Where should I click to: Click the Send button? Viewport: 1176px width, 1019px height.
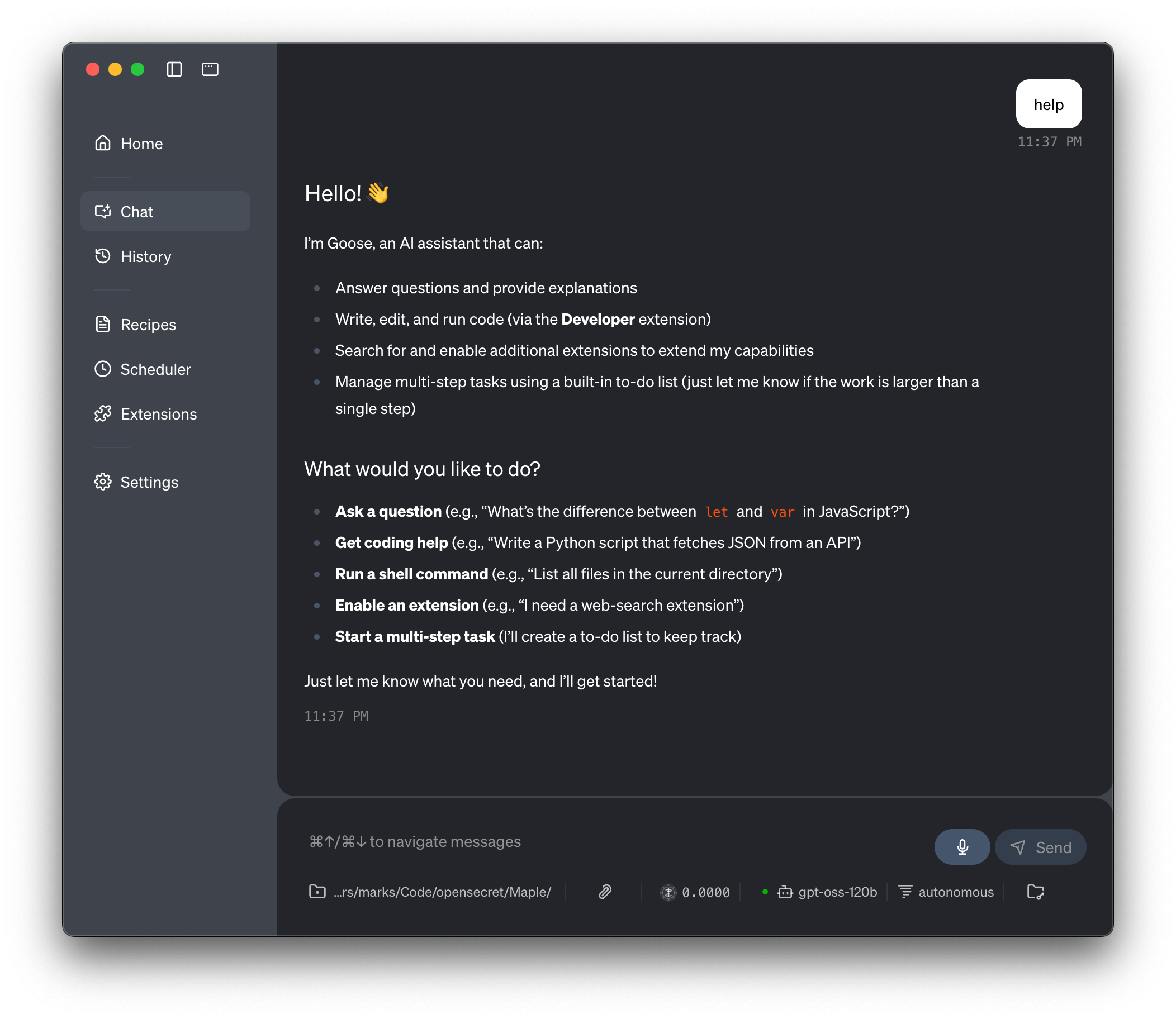(1041, 847)
